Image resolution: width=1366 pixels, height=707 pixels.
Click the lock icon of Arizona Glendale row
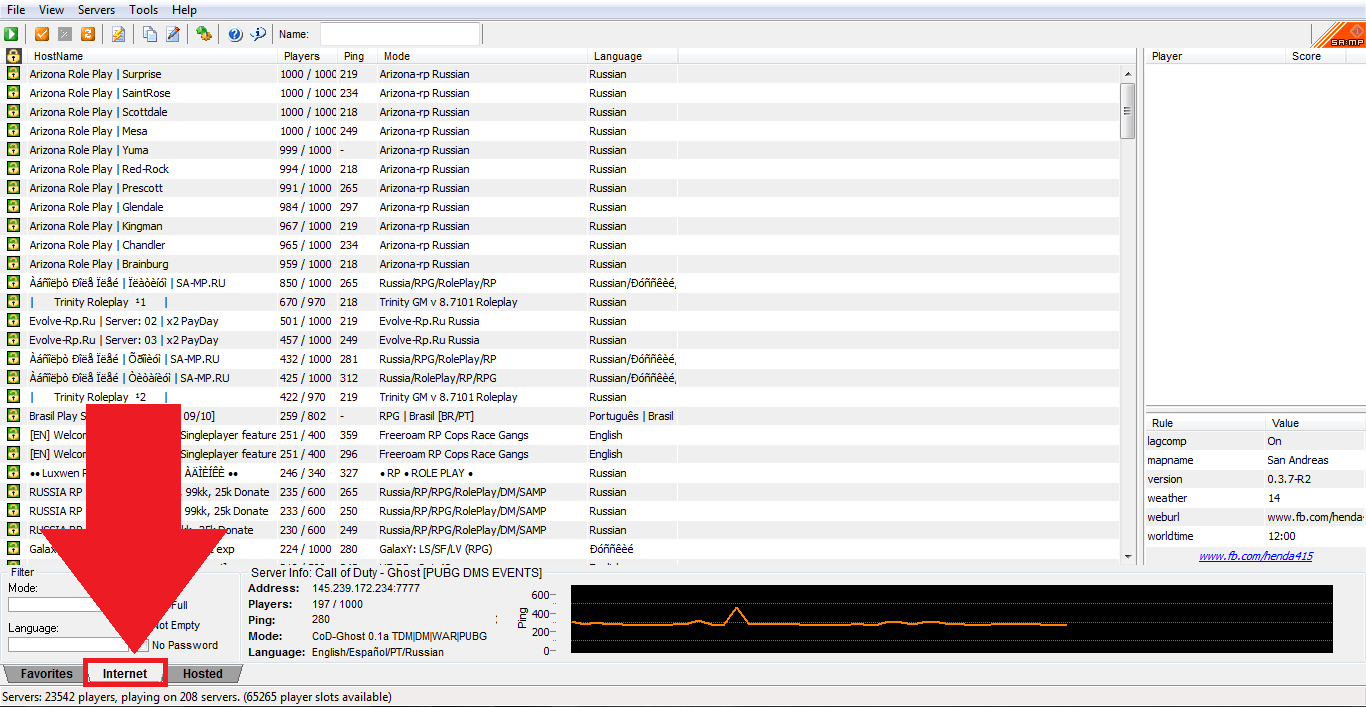pos(13,207)
